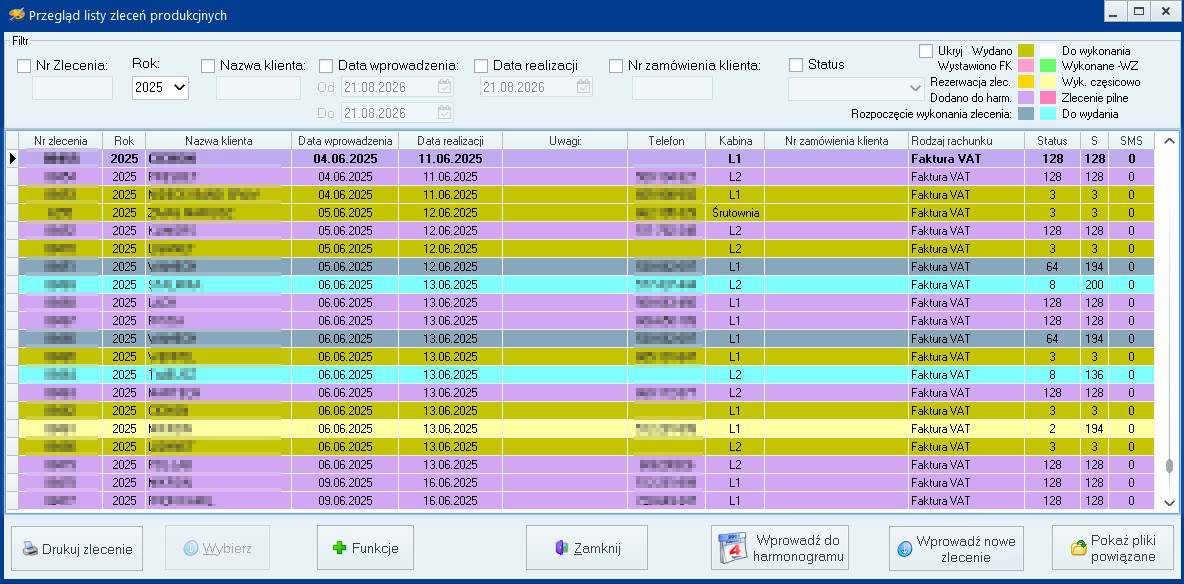This screenshot has height=584, width=1184.
Task: Select the Śrutownia cabin order row
Action: click(x=580, y=213)
